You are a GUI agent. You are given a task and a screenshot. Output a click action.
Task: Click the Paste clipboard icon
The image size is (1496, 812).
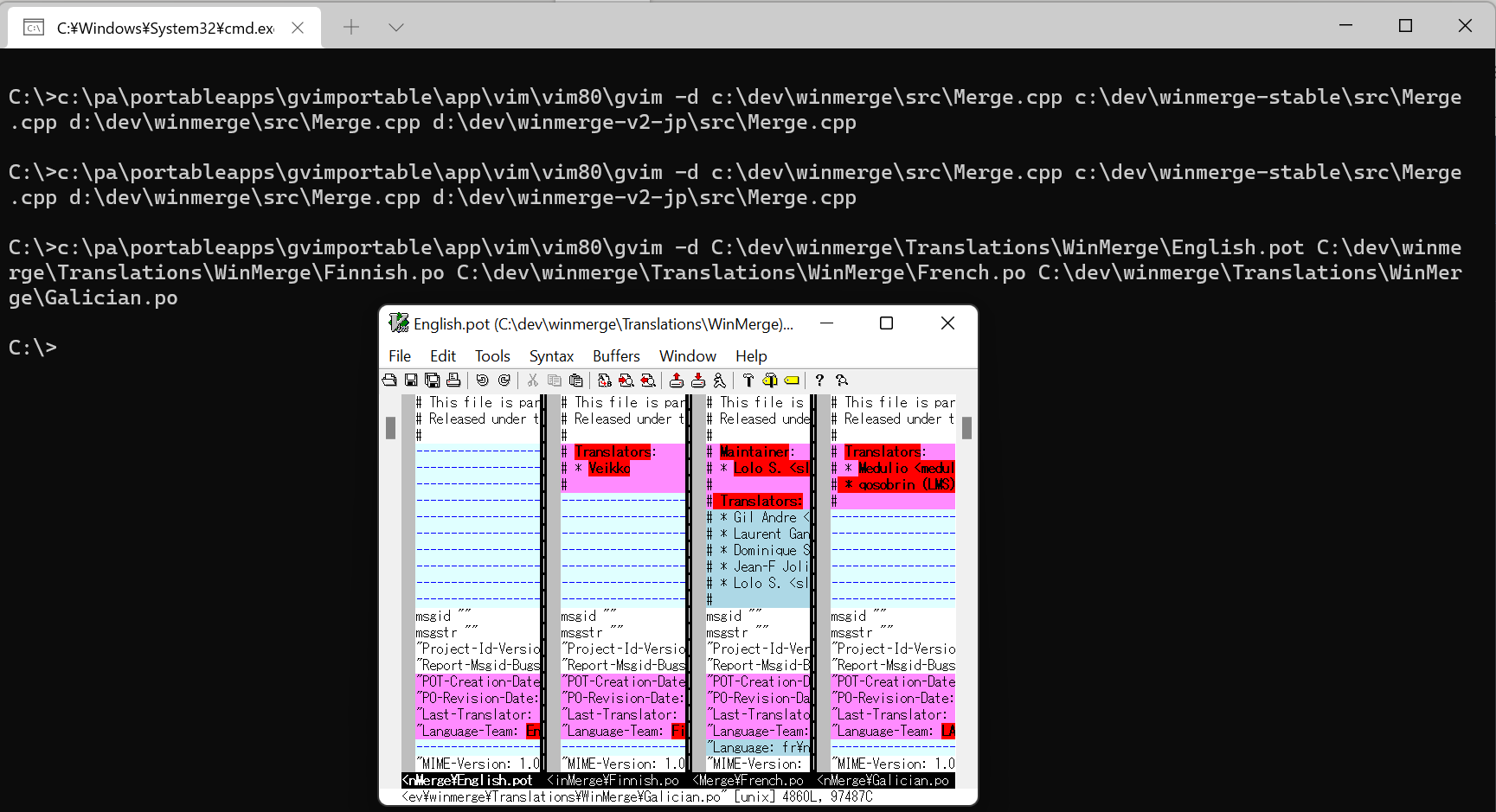tap(575, 380)
